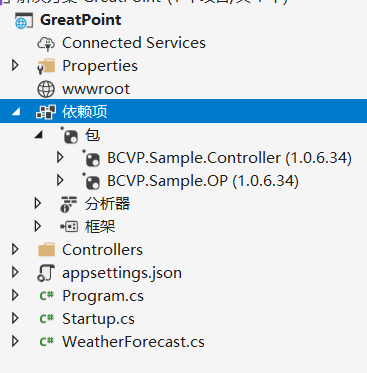Expand the Controllers folder arrow

click(15, 249)
